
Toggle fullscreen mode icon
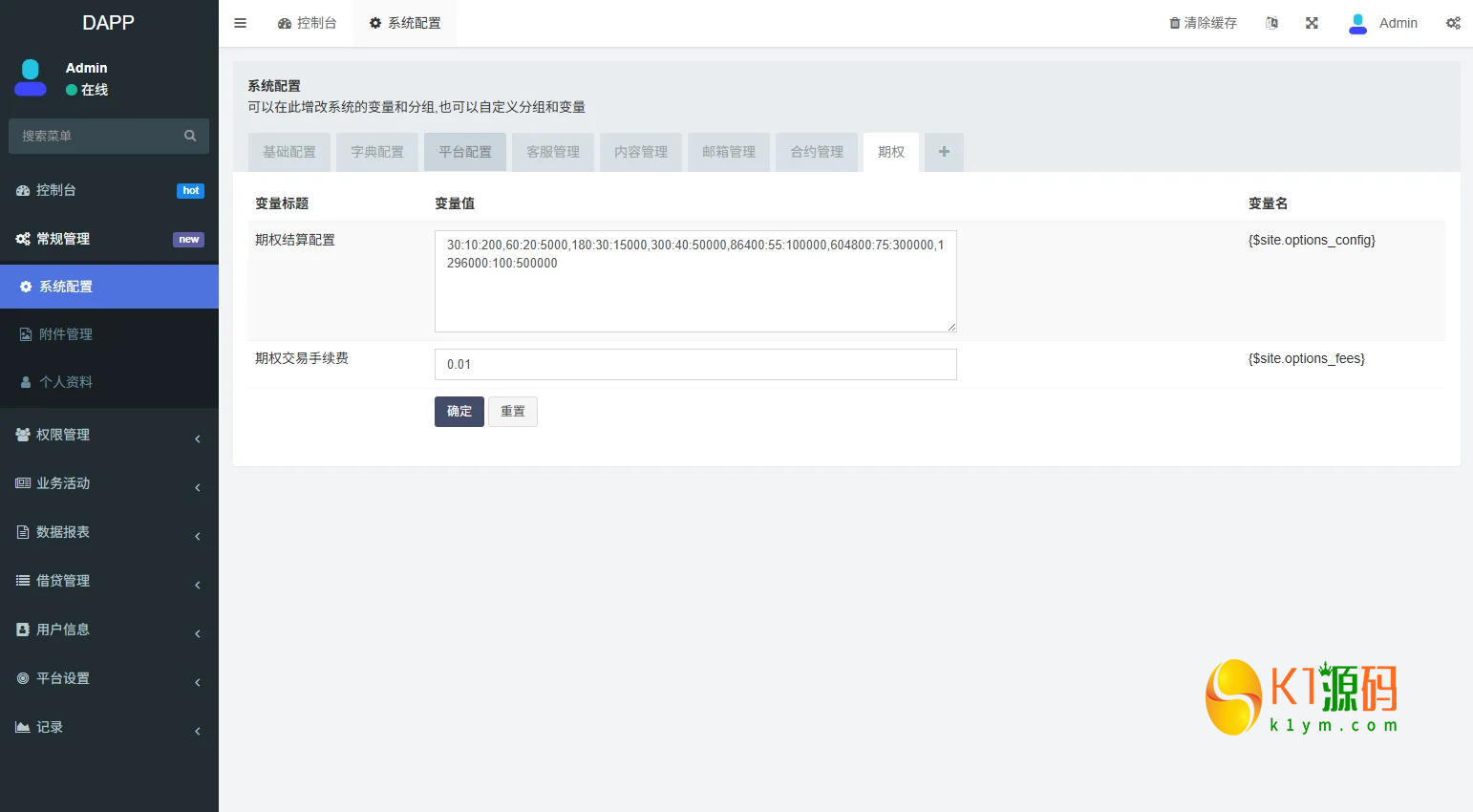coord(1312,23)
